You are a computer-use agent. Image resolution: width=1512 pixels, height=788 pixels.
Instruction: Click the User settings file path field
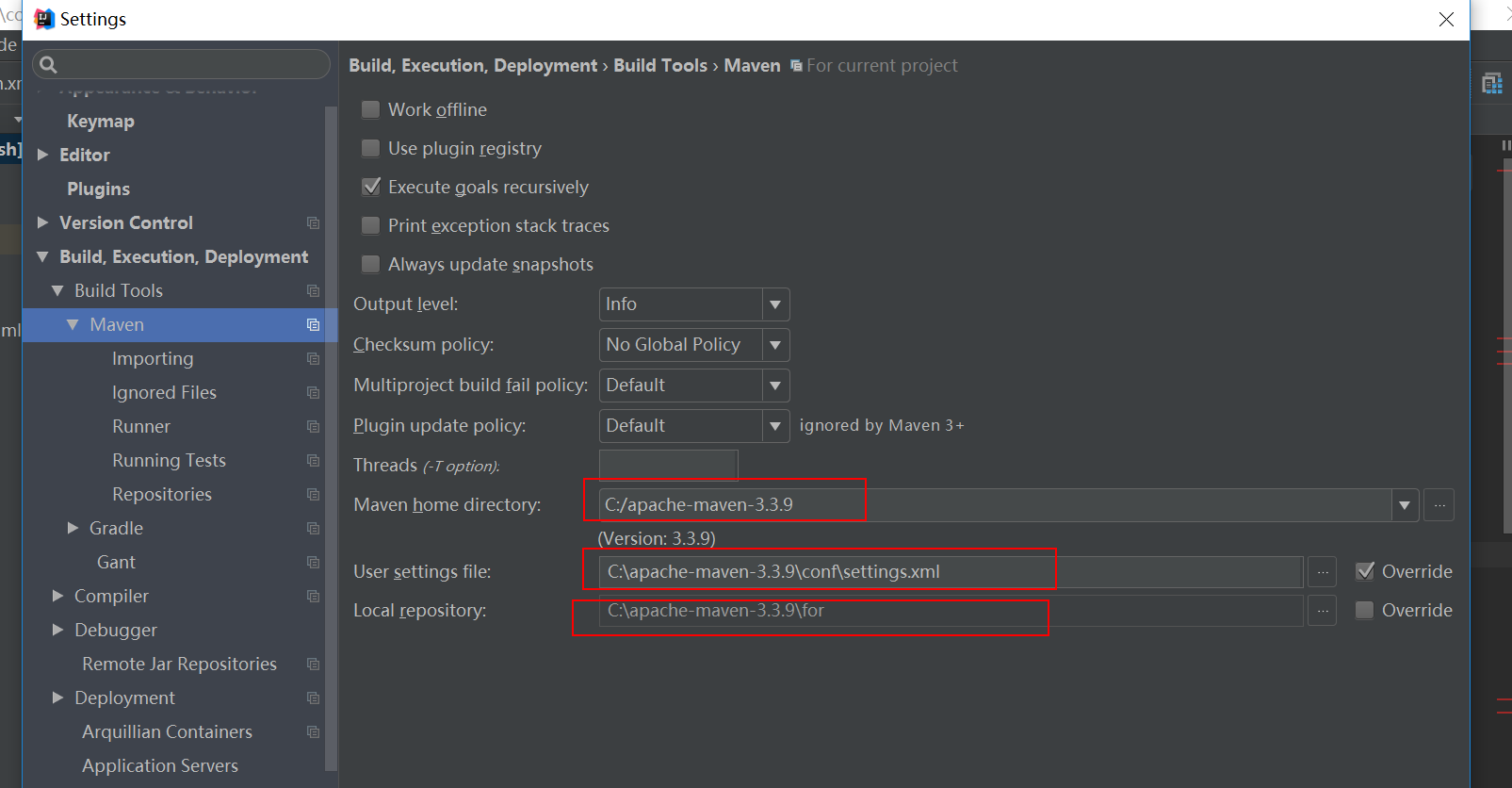pos(951,571)
